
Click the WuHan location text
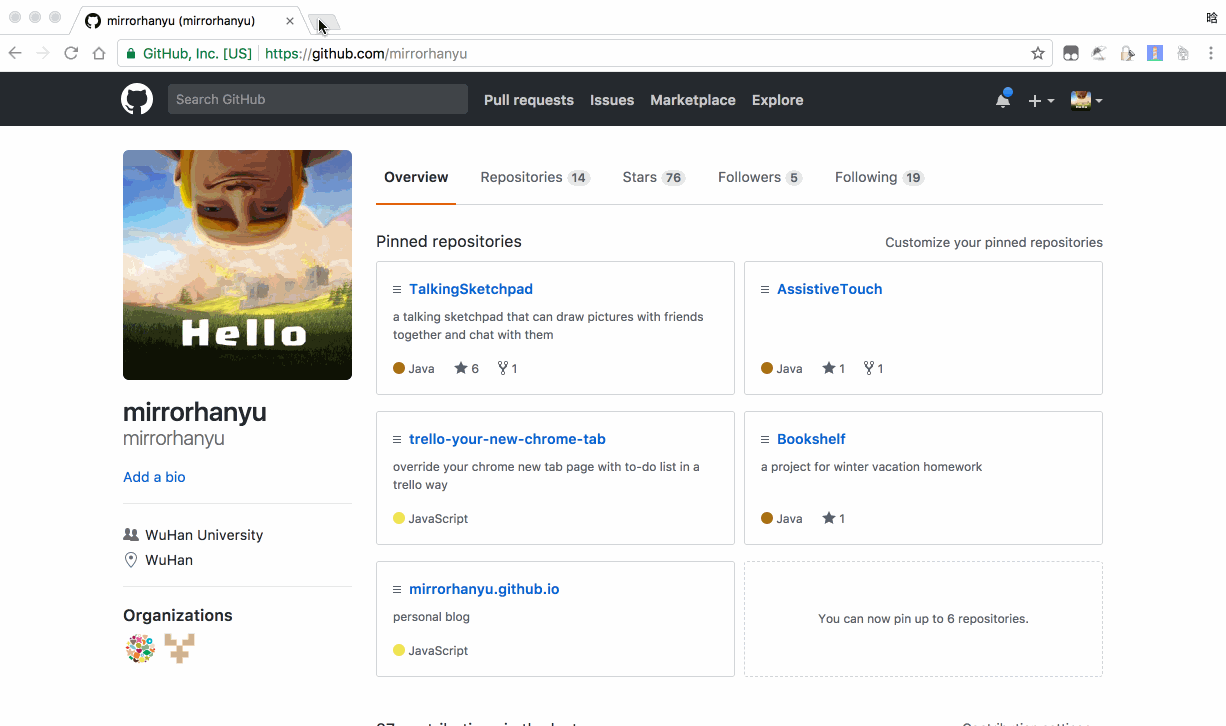click(x=169, y=560)
